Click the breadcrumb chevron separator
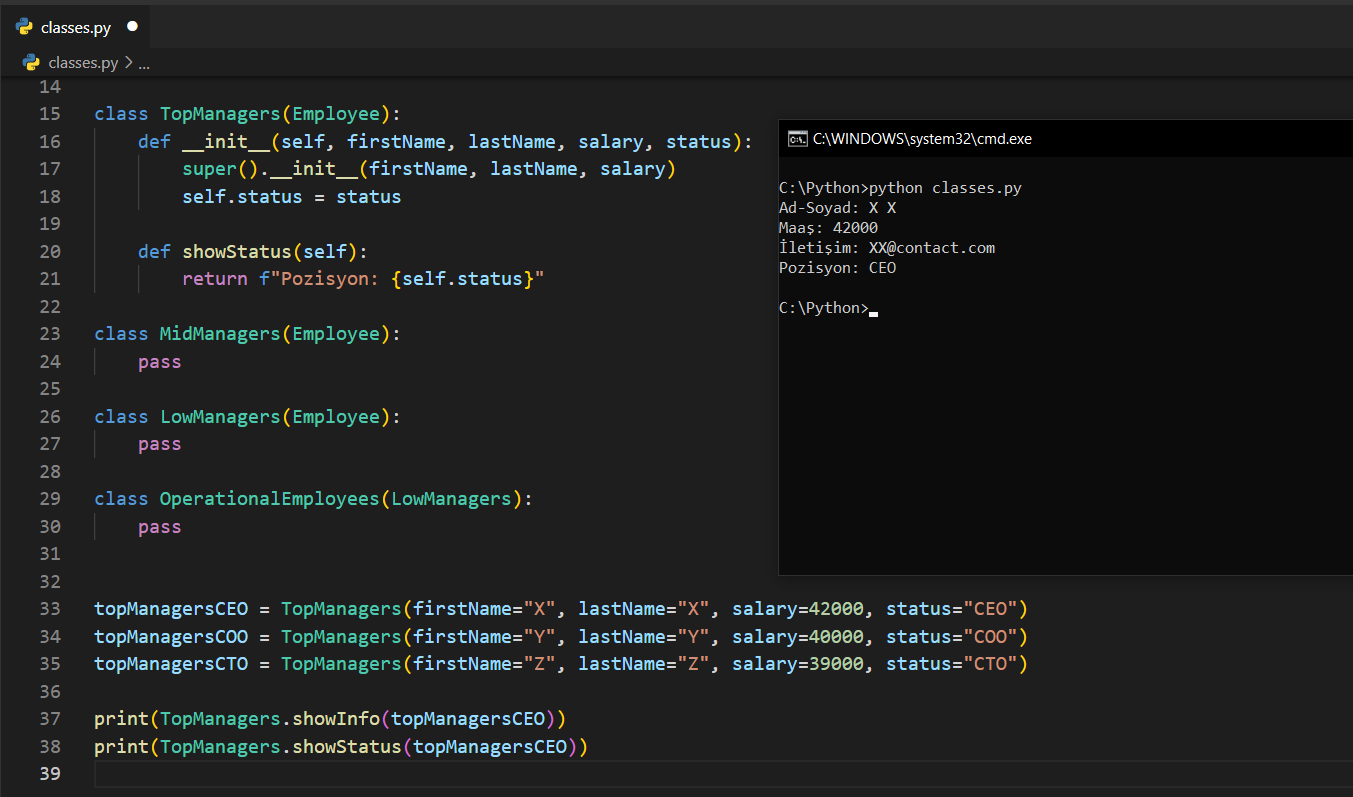This screenshot has width=1353, height=797. (x=128, y=62)
